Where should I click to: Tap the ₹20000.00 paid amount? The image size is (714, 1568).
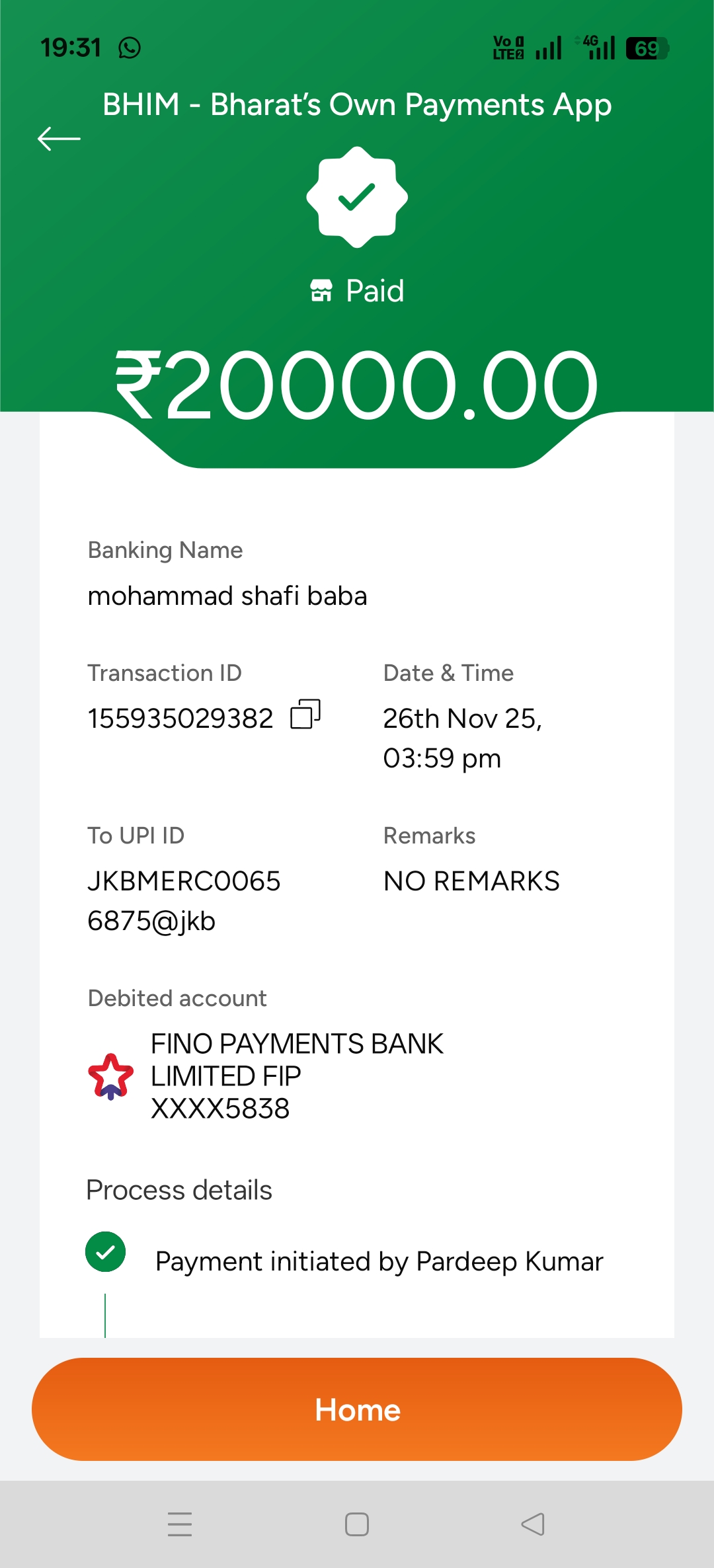pyautogui.click(x=357, y=385)
